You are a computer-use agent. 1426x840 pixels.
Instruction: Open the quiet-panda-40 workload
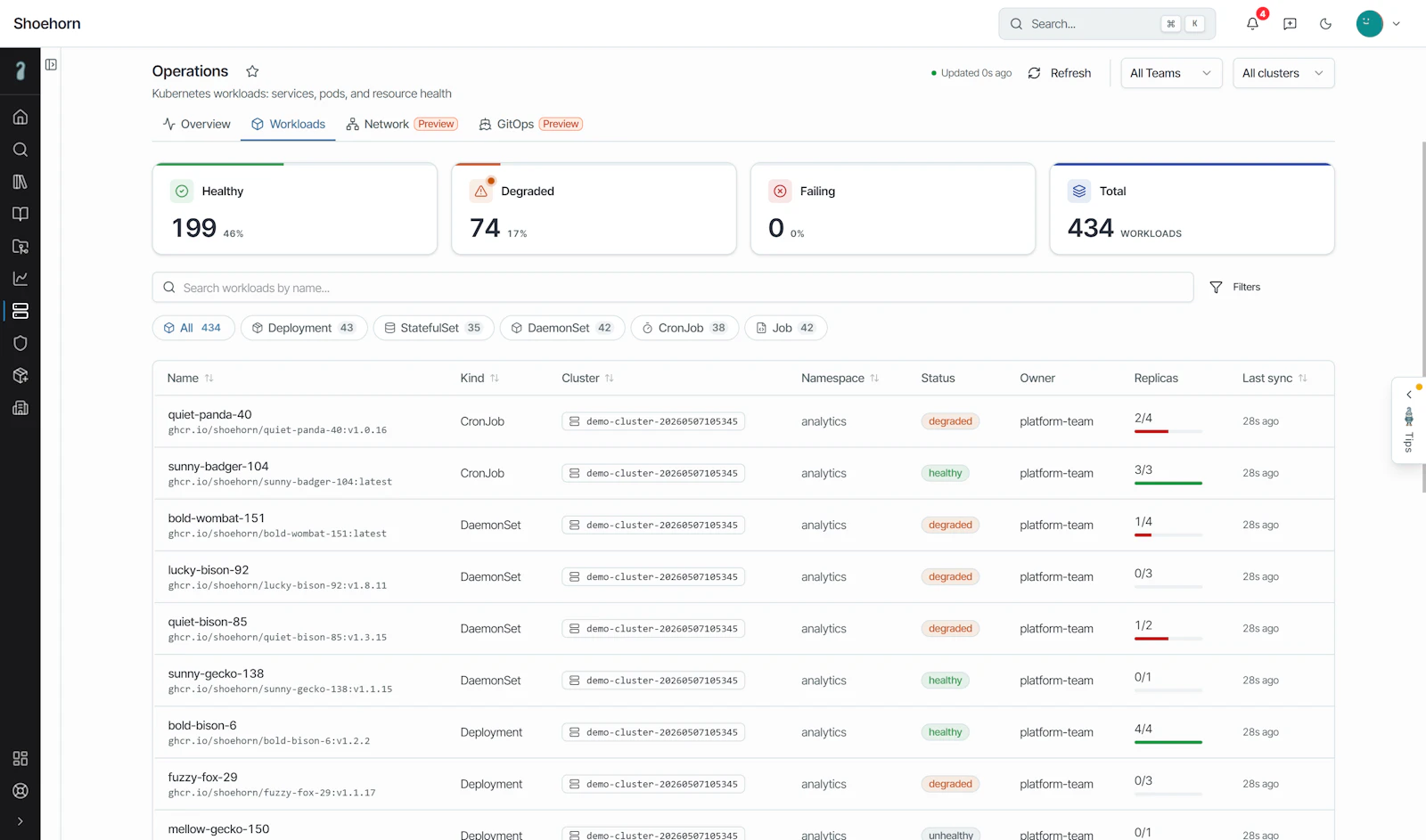pos(209,414)
